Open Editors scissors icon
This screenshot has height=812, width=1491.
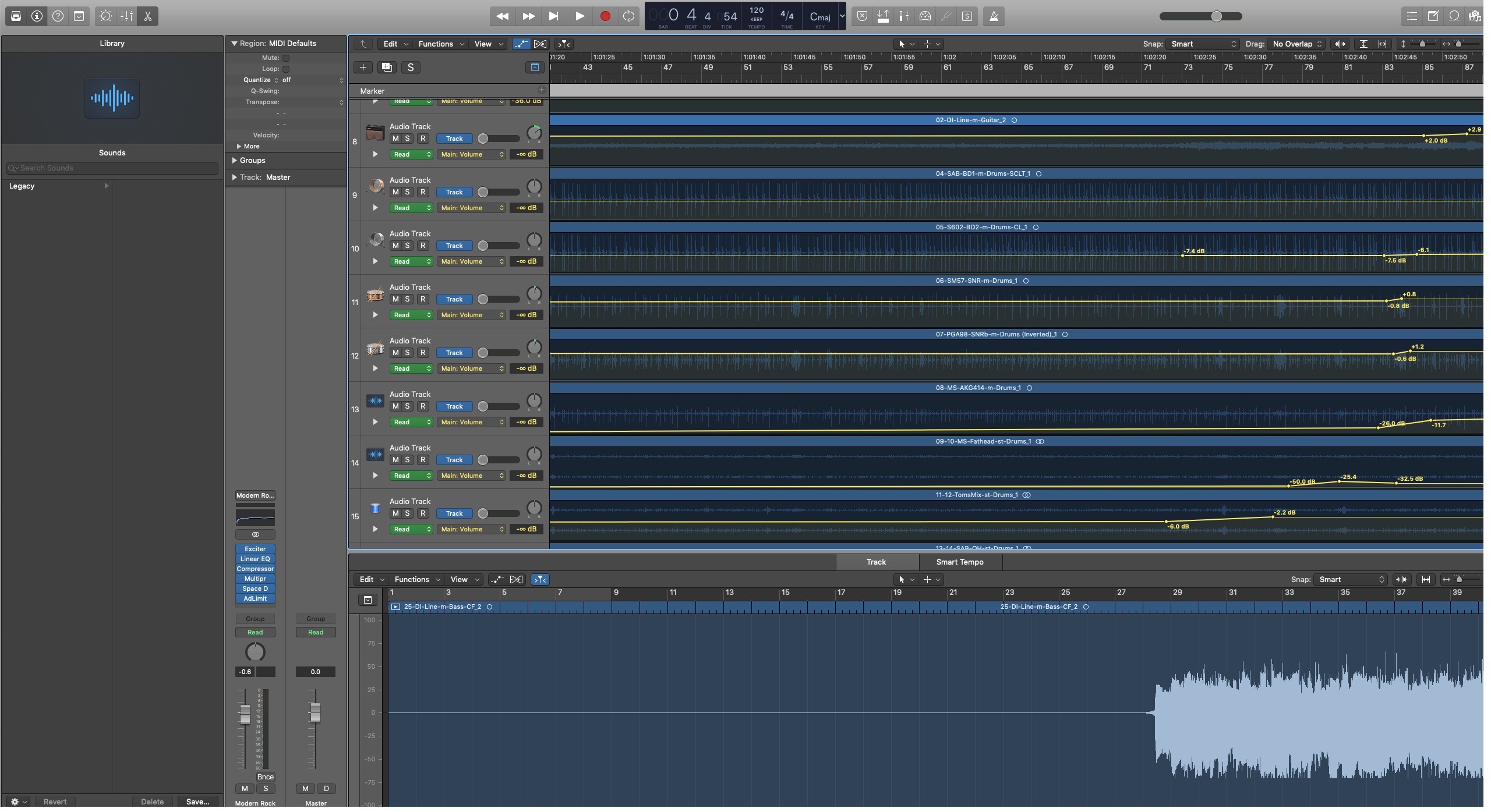[148, 16]
